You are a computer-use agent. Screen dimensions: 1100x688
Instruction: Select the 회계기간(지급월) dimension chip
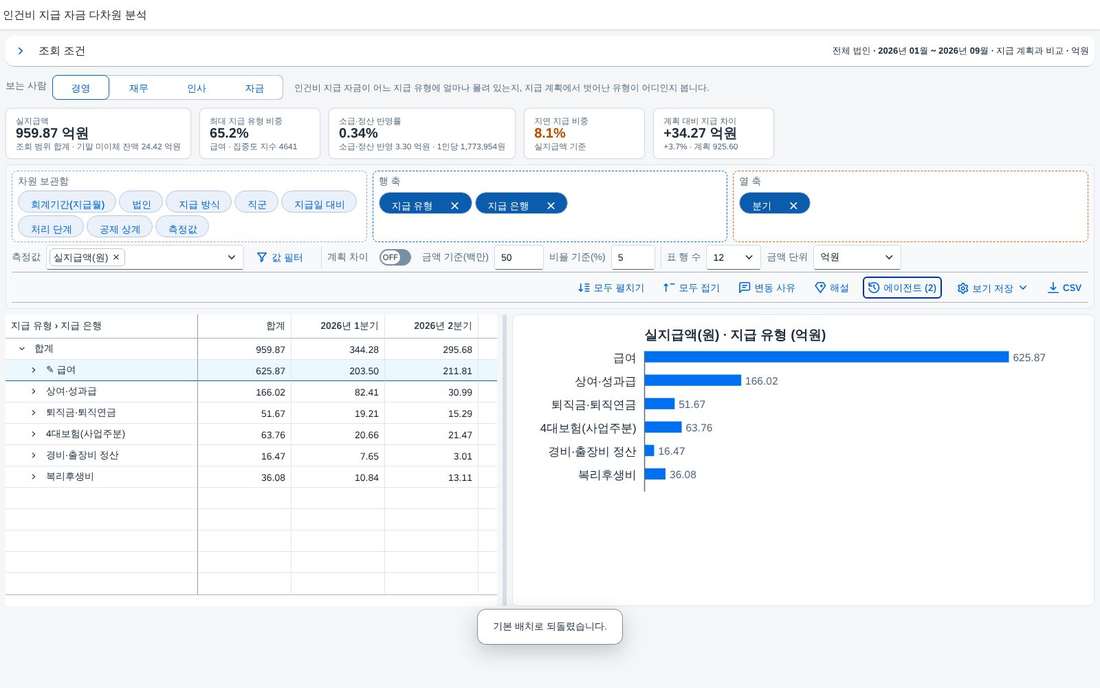[x=67, y=204]
